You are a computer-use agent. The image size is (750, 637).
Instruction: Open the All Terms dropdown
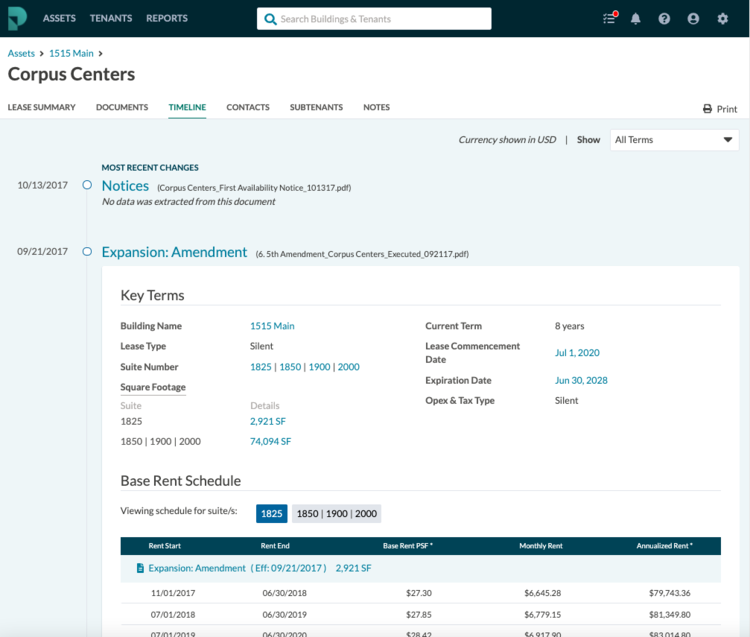(x=674, y=140)
